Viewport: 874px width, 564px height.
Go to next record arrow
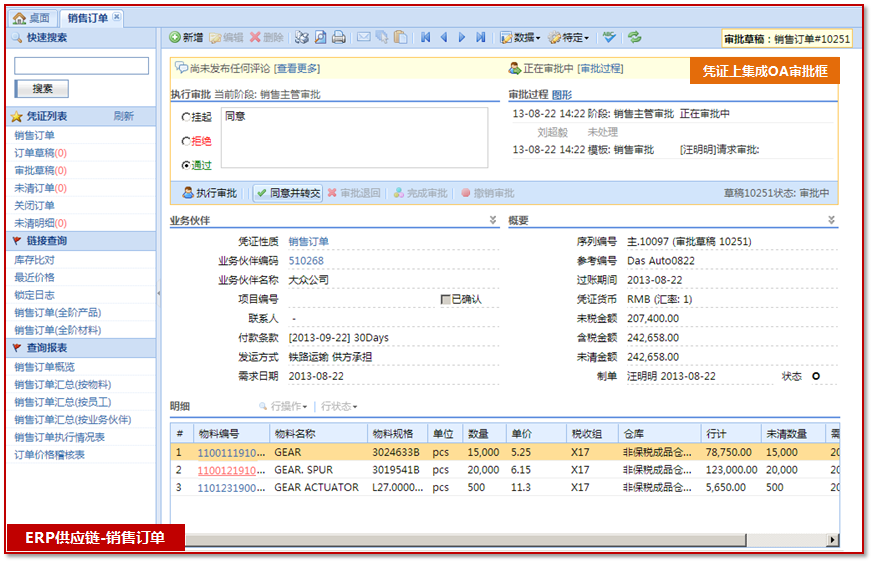coord(462,37)
